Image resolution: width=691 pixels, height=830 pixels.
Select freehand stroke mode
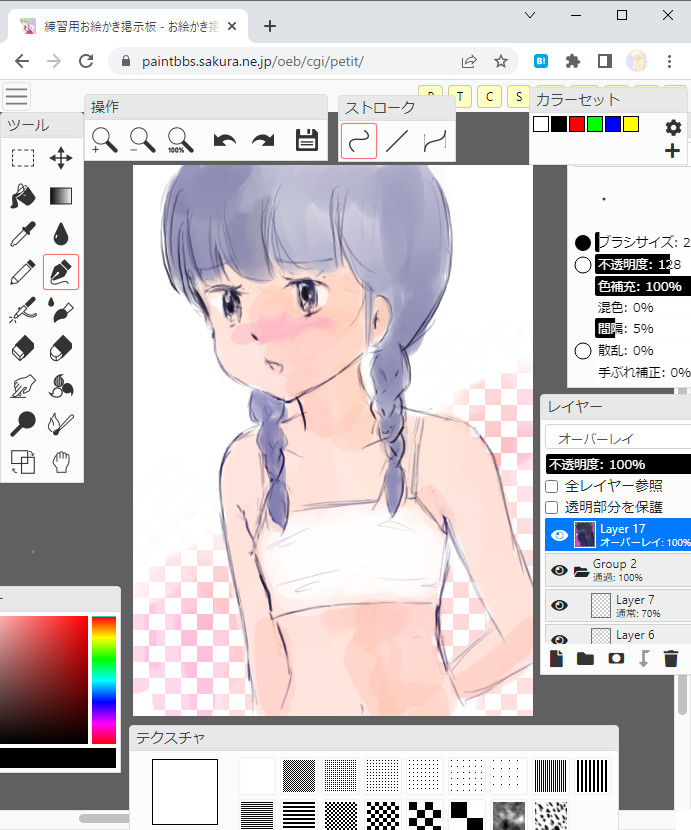pyautogui.click(x=359, y=141)
